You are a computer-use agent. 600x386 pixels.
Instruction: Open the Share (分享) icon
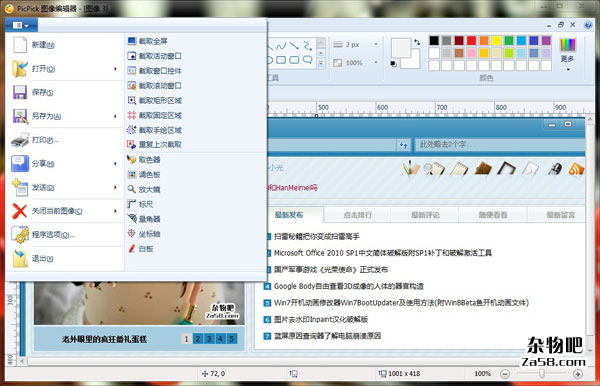(x=20, y=163)
